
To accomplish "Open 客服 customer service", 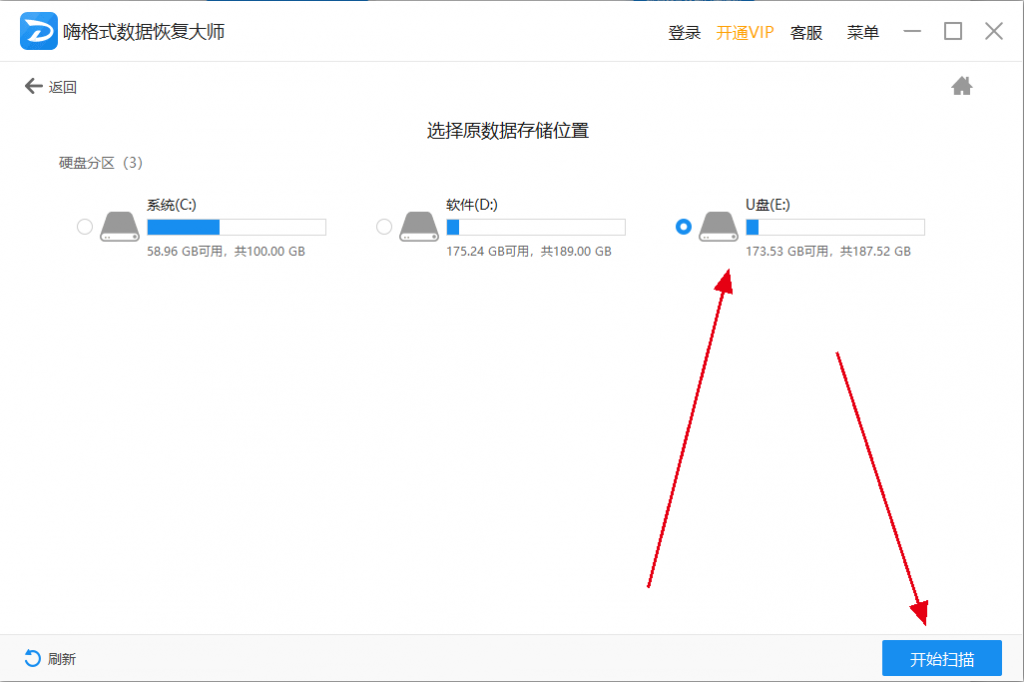I will (x=806, y=33).
